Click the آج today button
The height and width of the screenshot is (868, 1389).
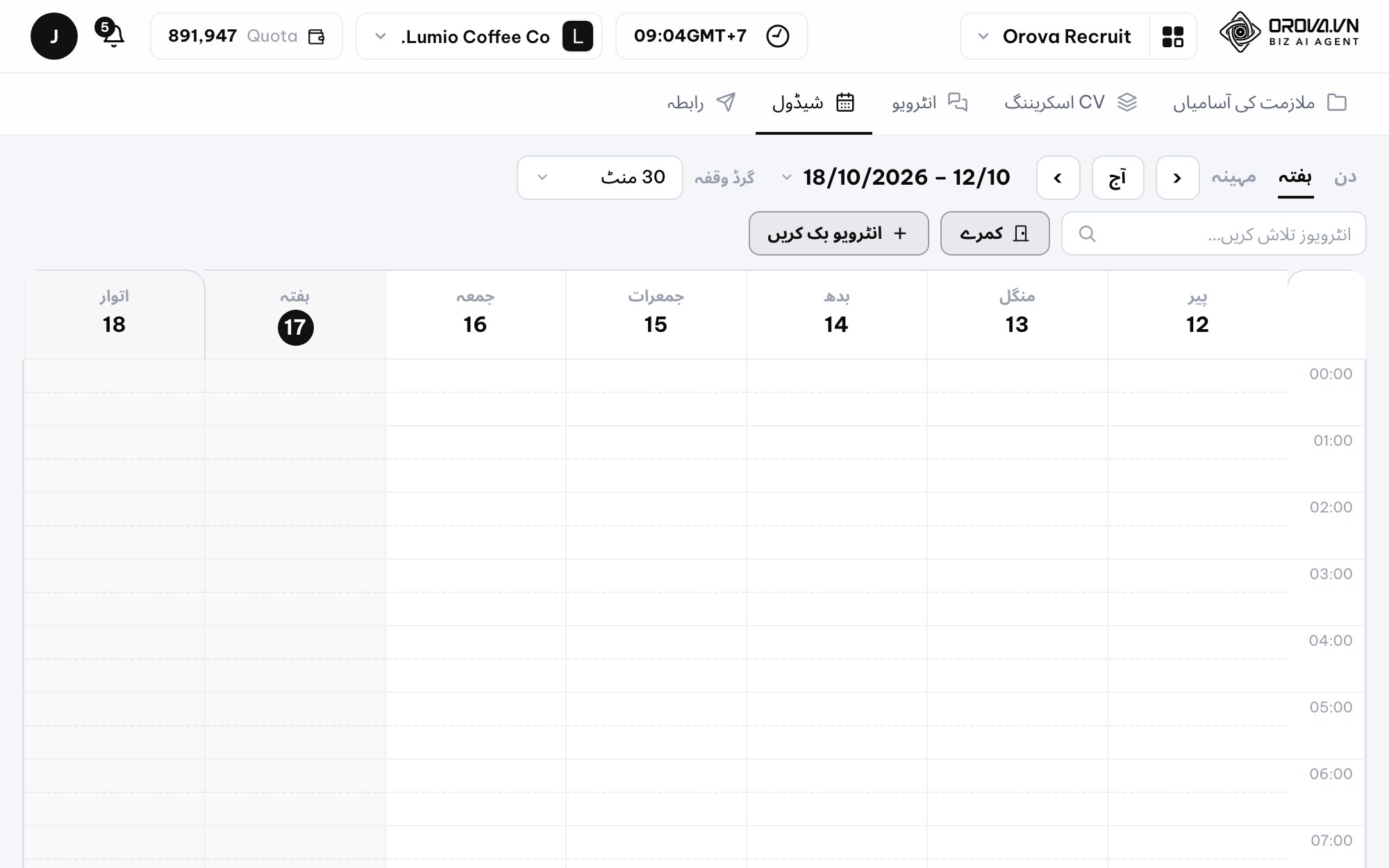tap(1117, 178)
